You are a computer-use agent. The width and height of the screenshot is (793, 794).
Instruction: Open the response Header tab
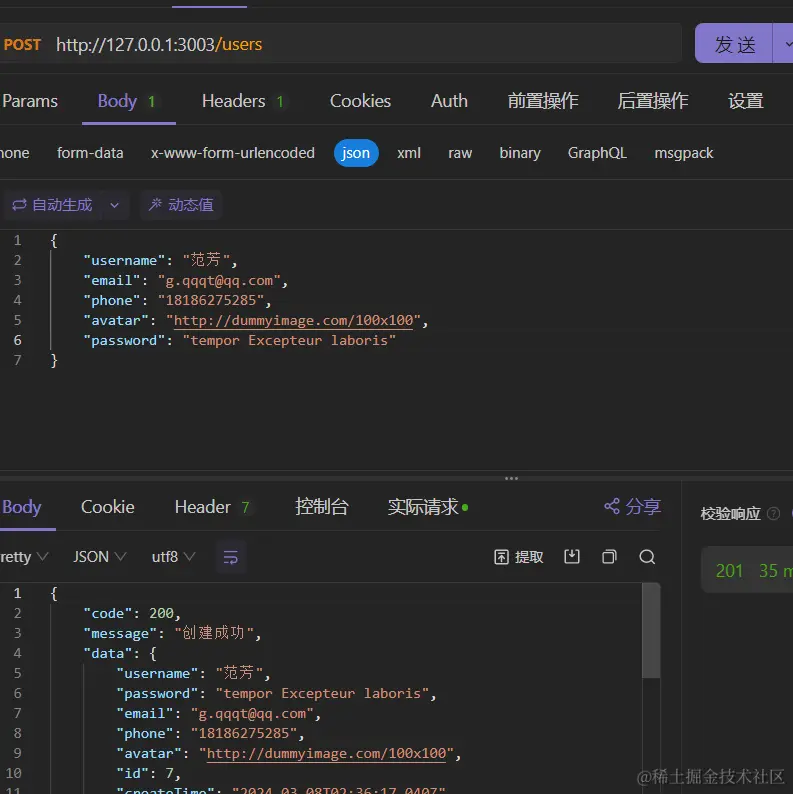point(212,507)
